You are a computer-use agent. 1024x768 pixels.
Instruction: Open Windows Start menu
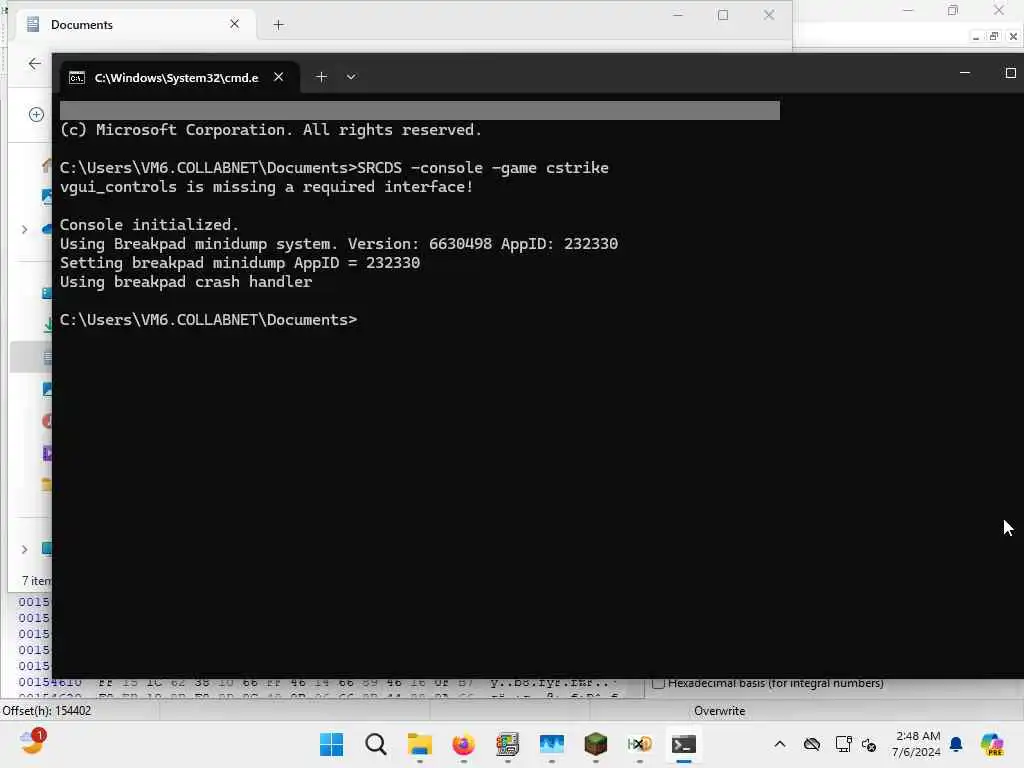(331, 744)
